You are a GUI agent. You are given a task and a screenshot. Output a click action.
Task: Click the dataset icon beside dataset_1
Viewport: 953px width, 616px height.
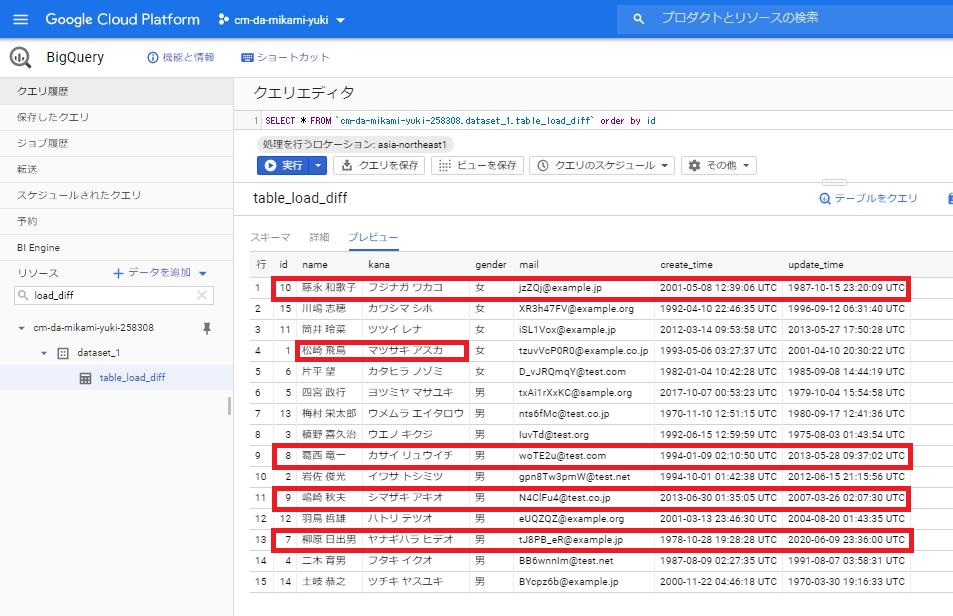[x=63, y=353]
